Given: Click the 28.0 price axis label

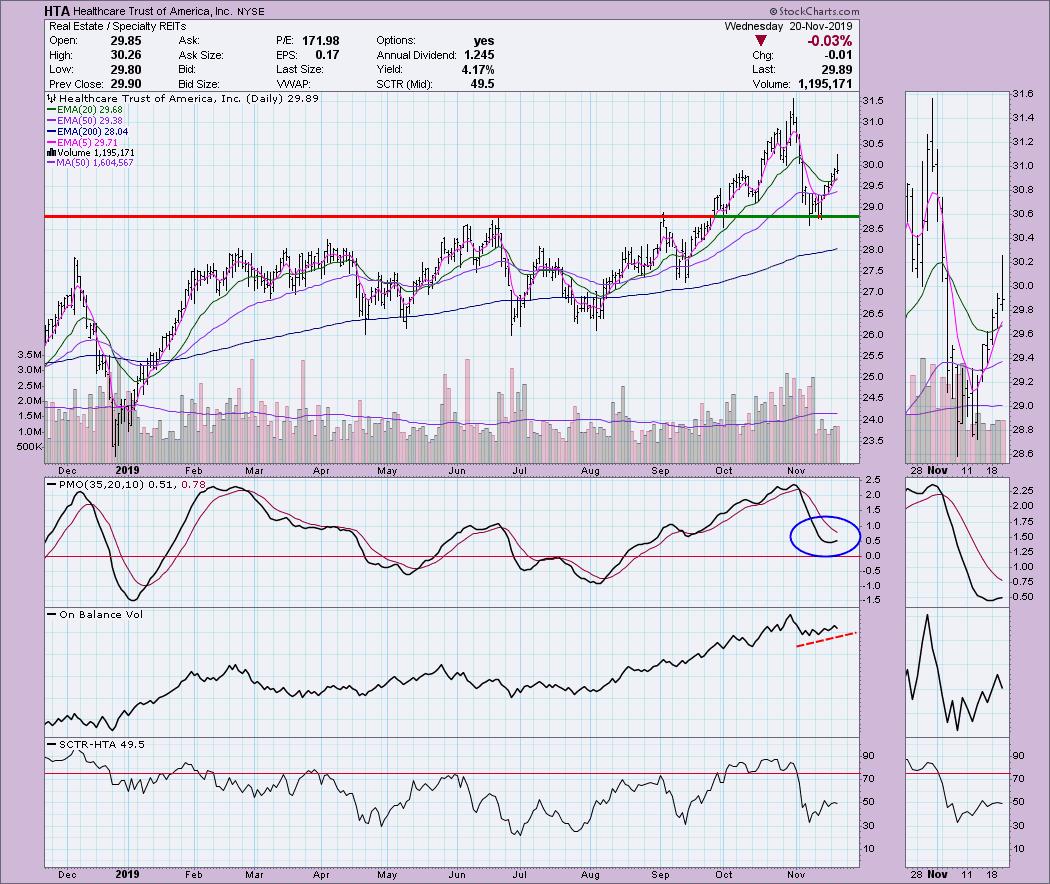Looking at the screenshot, I should tap(873, 250).
